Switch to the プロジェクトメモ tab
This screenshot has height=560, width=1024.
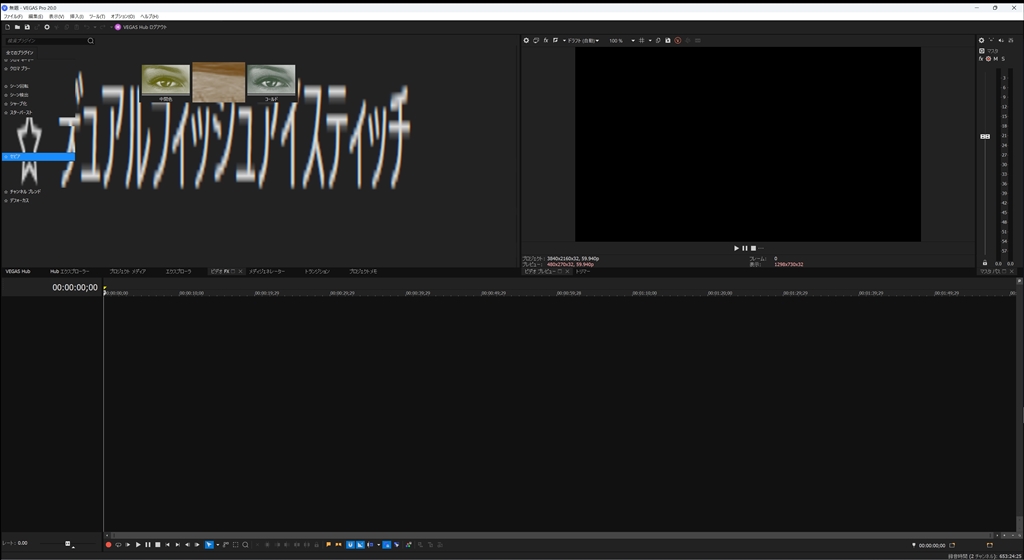click(x=362, y=272)
